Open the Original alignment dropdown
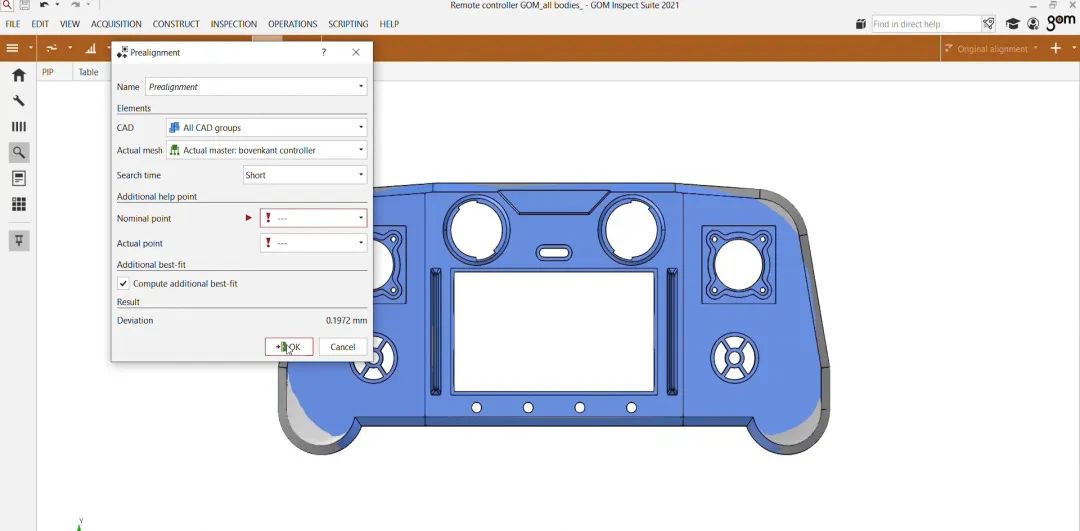Viewport: 1080px width, 531px height. point(992,49)
